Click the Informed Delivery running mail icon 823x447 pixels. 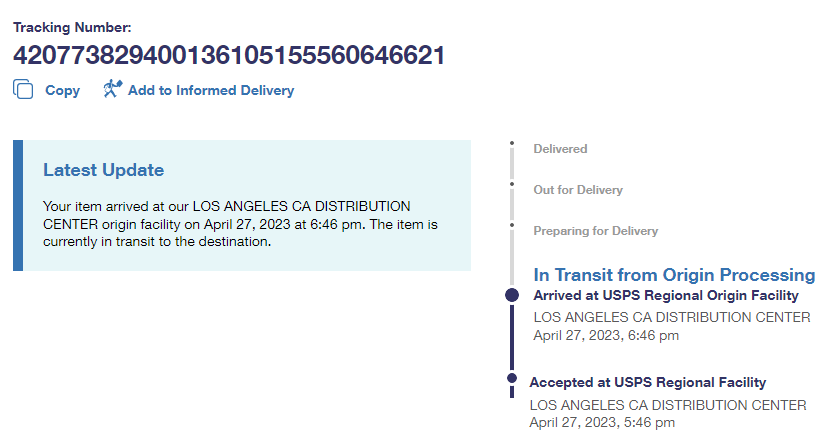(x=112, y=89)
